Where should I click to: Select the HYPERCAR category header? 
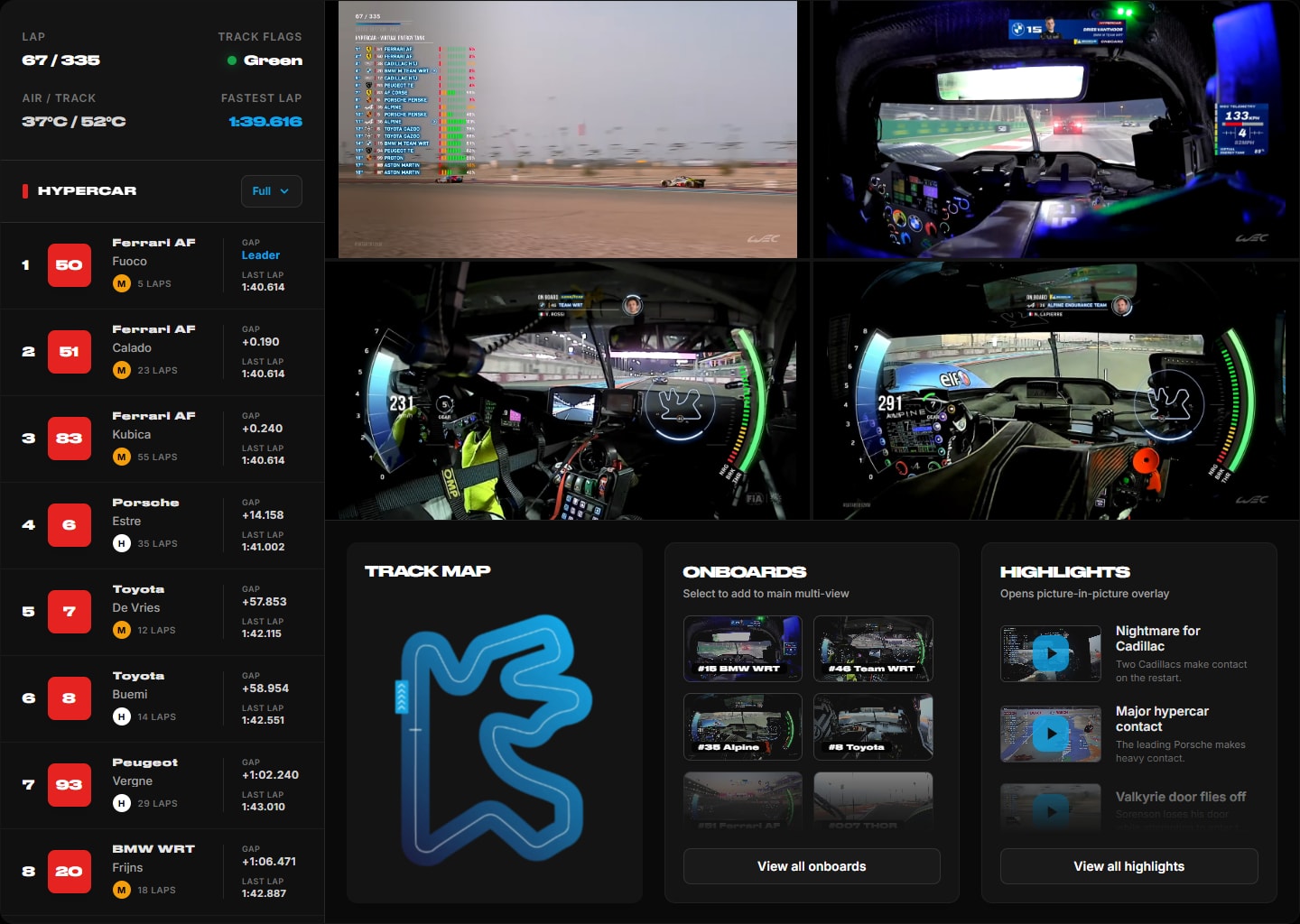86,190
